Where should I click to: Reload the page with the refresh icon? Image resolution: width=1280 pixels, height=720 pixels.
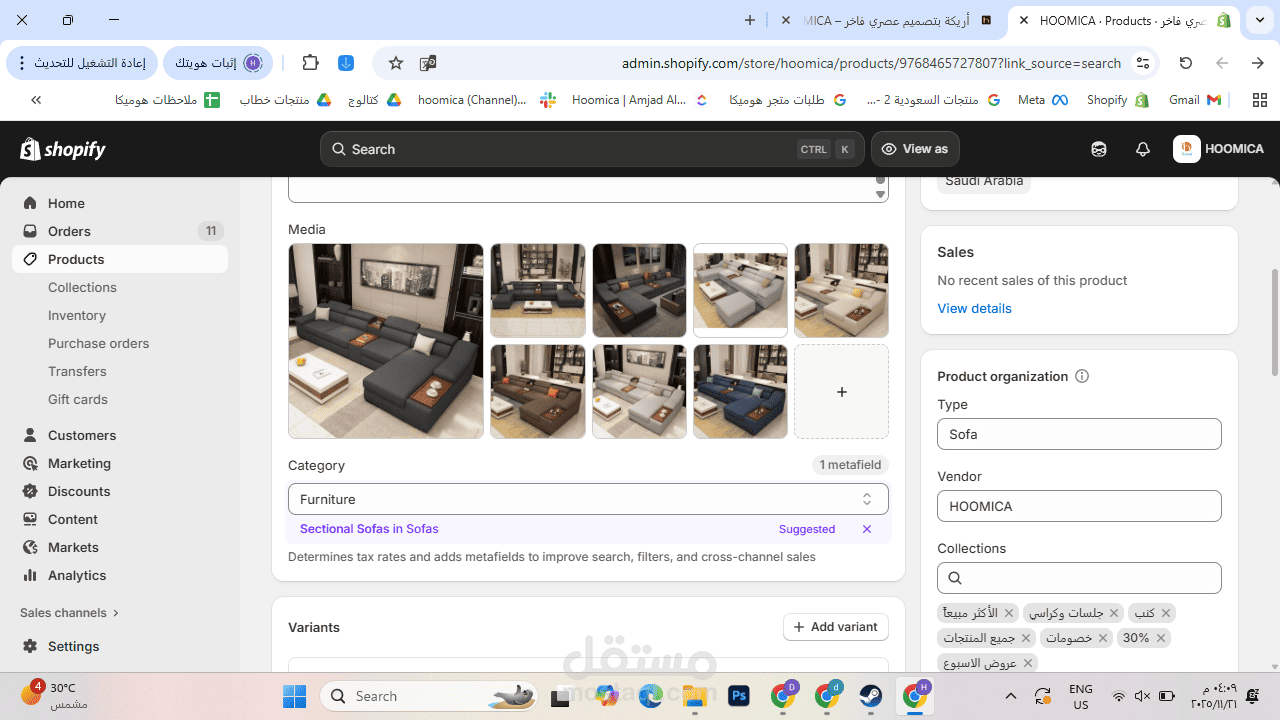click(x=1186, y=63)
